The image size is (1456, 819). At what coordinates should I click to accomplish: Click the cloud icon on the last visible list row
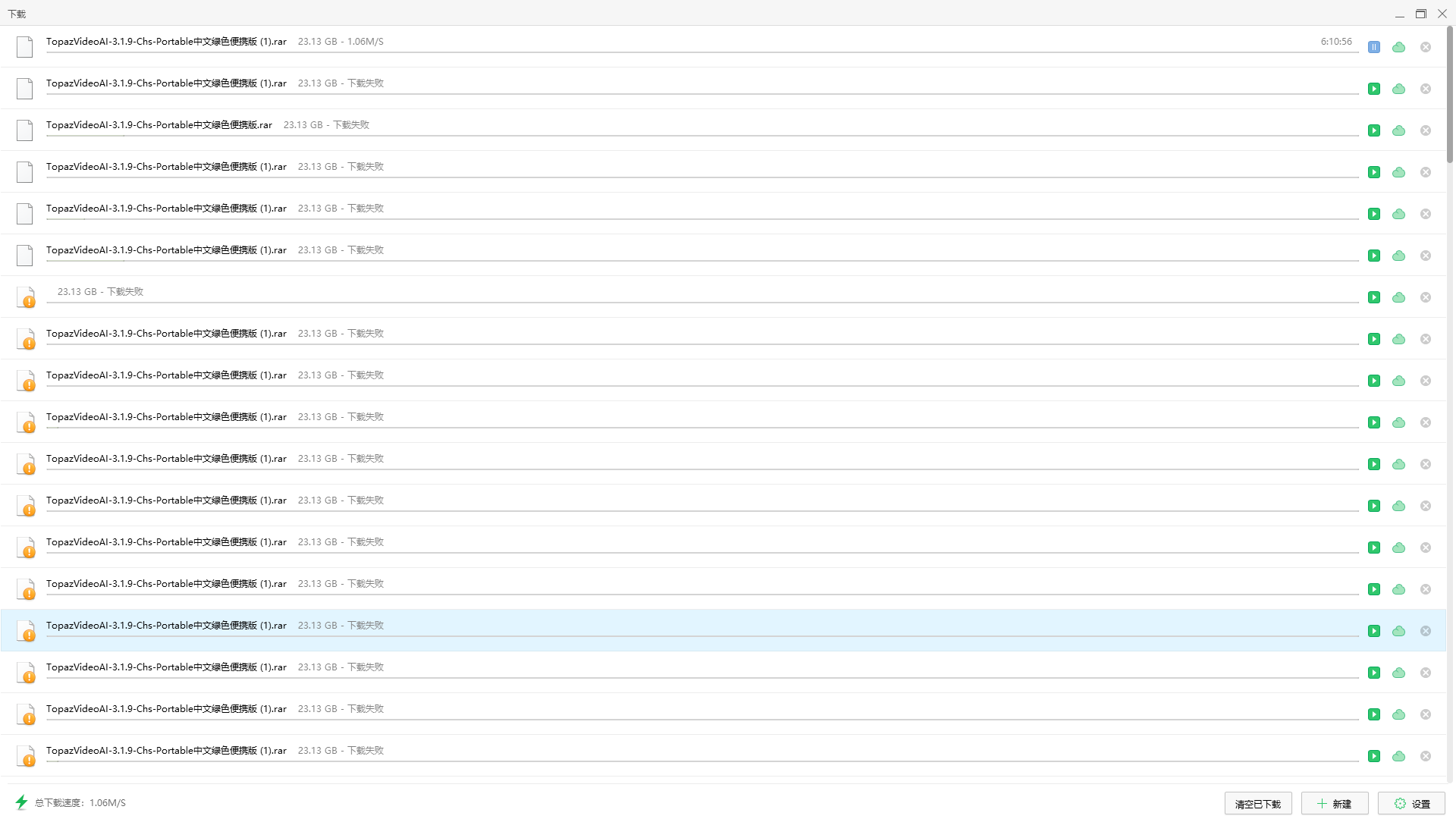(1399, 756)
